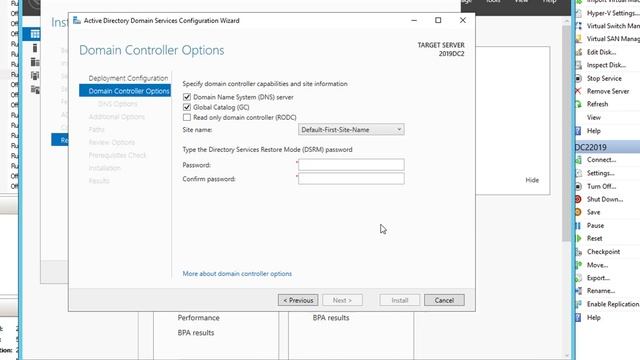The height and width of the screenshot is (360, 640).
Task: Open Edit Disk action
Action: [x=601, y=52]
